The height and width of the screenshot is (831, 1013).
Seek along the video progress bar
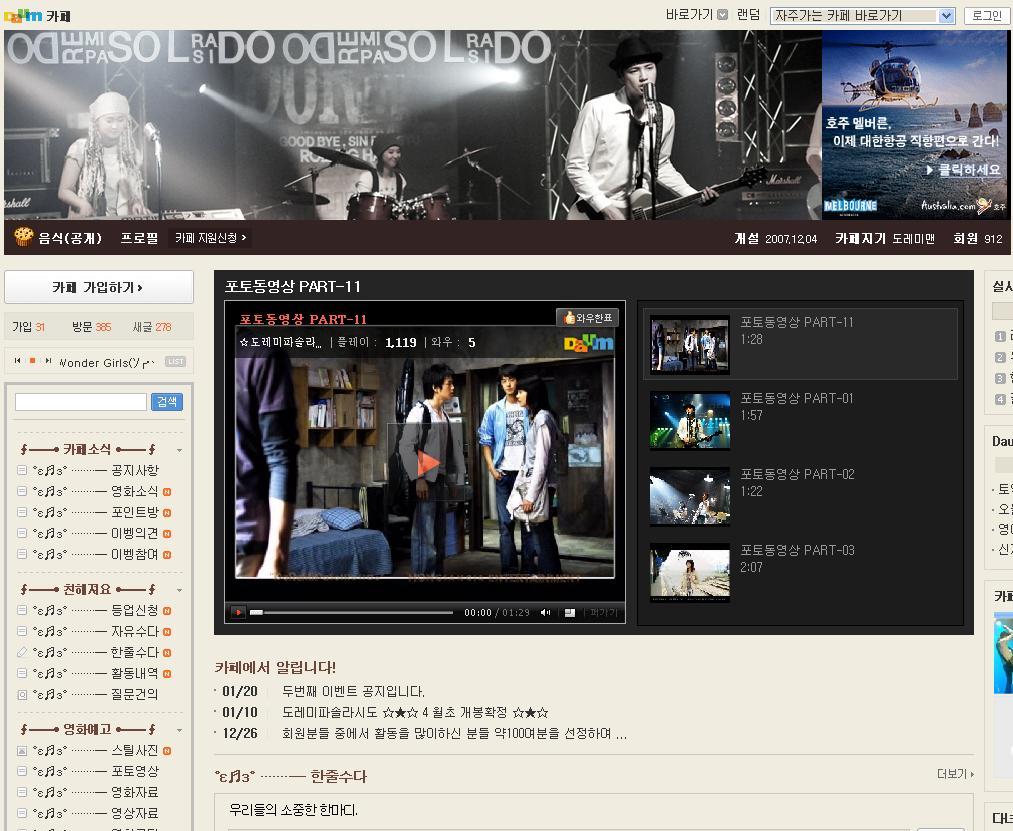point(351,613)
